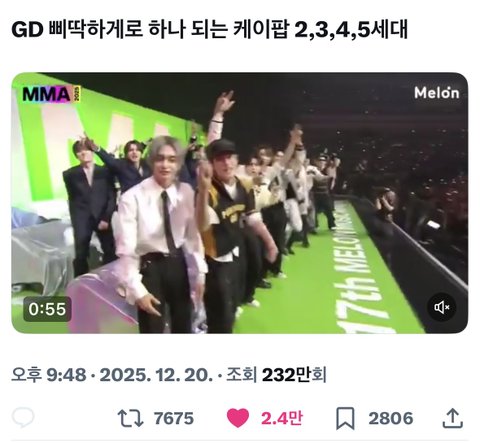
Task: Toggle the pink heart like icon
Action: tap(238, 418)
